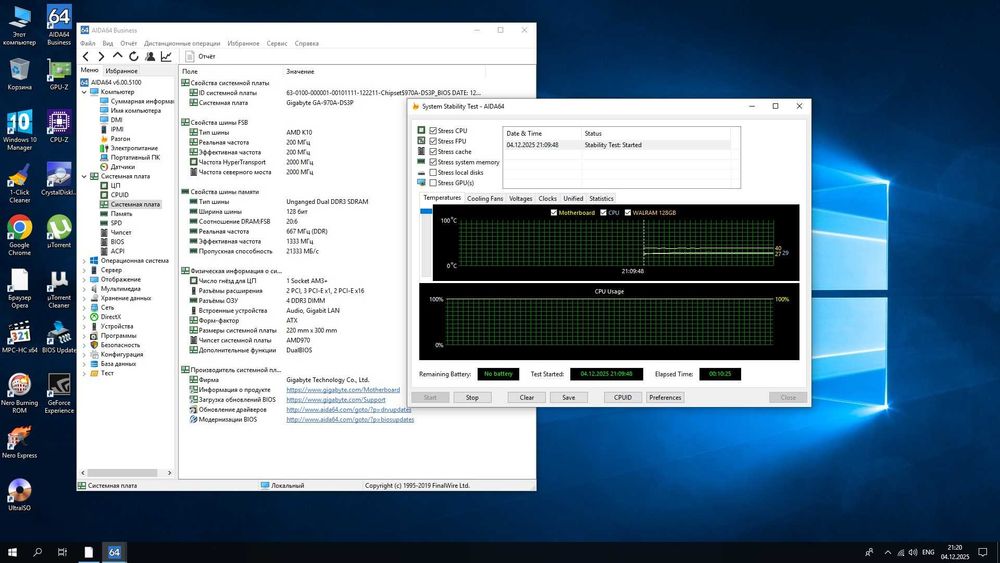Enable the Stress GPU(s) checkbox
The image size is (1000, 563).
(x=433, y=183)
